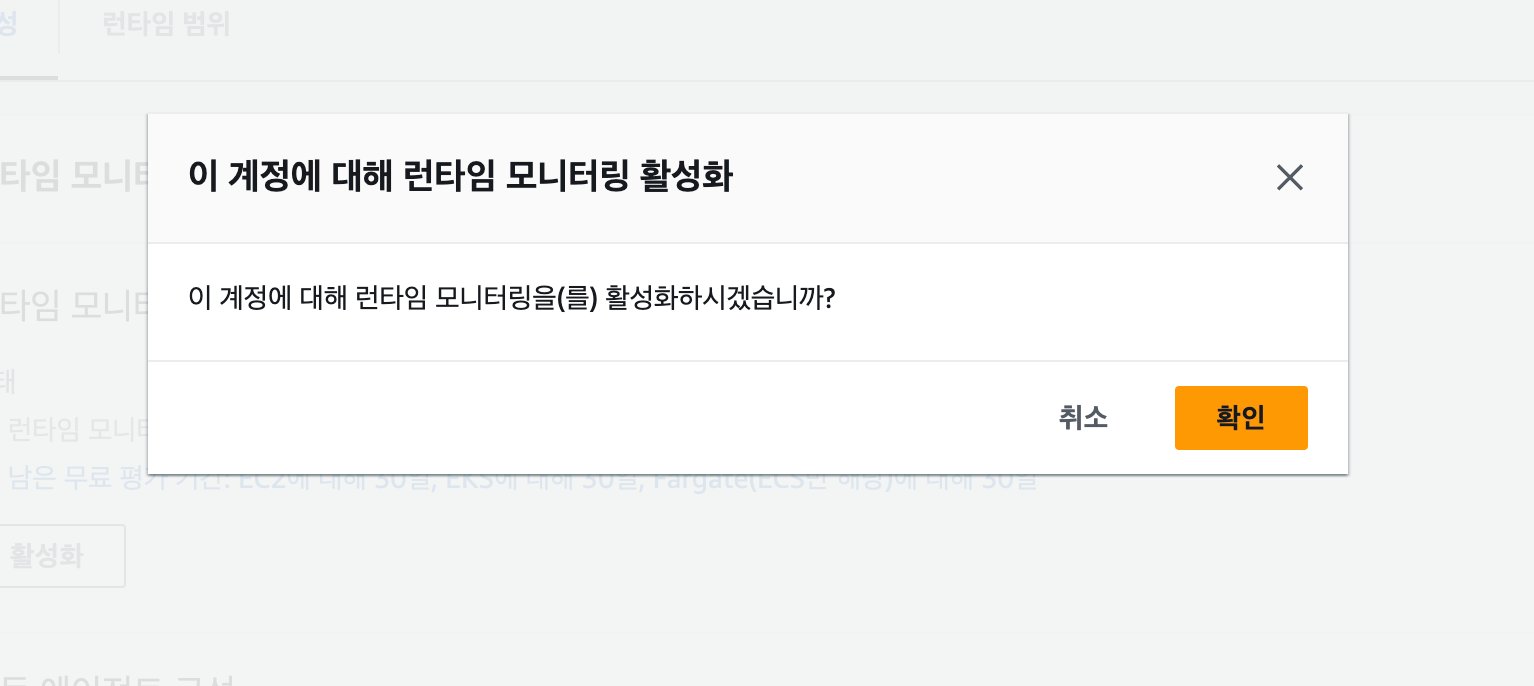Select the partially visible 구성 tab behind the dialog
Image resolution: width=1534 pixels, height=686 pixels.
[x=8, y=25]
